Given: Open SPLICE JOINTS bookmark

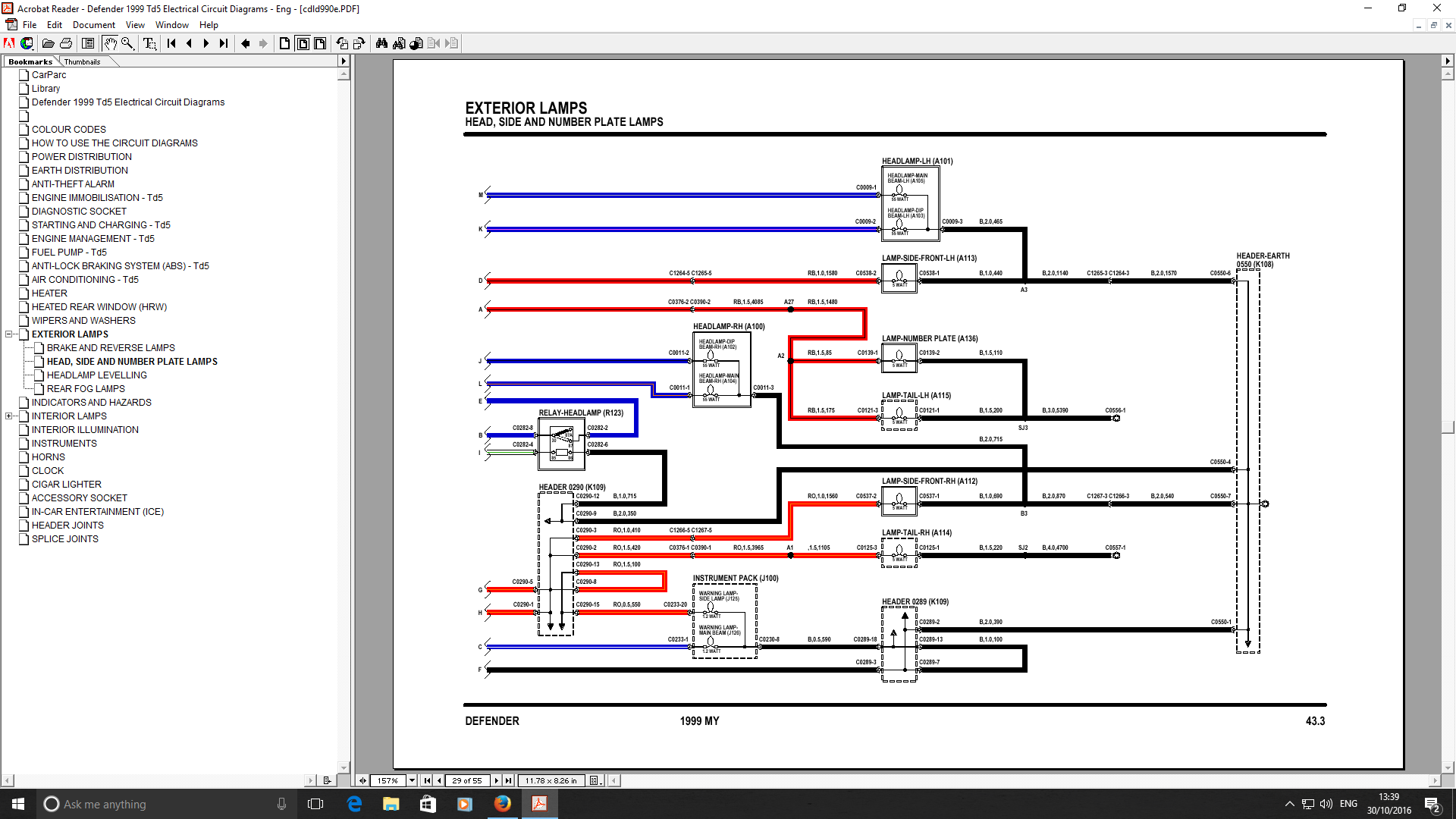Looking at the screenshot, I should (x=65, y=539).
